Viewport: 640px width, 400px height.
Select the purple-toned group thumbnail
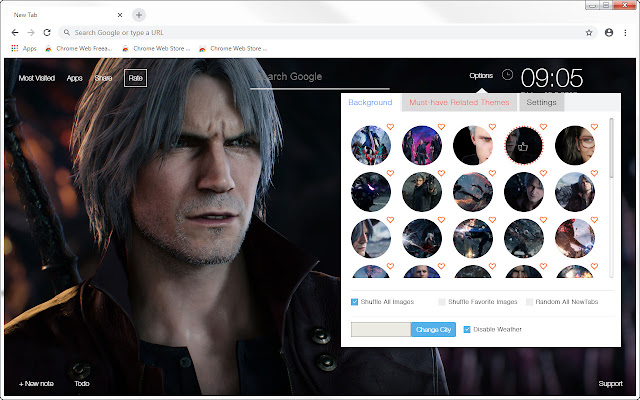tap(422, 145)
